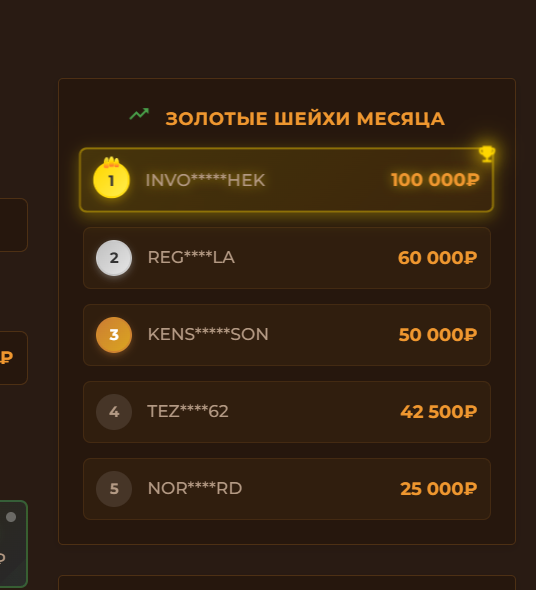Select username INVO*****HEK
This screenshot has width=536, height=590.
pos(205,180)
